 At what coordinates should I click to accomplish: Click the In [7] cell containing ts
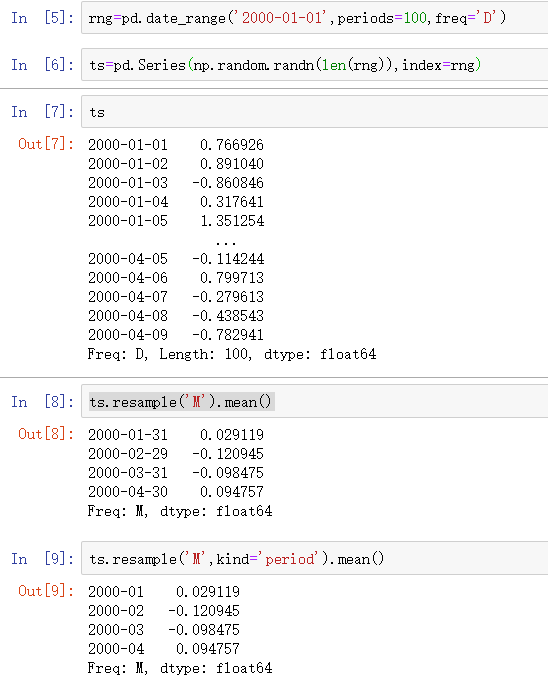pyautogui.click(x=315, y=112)
